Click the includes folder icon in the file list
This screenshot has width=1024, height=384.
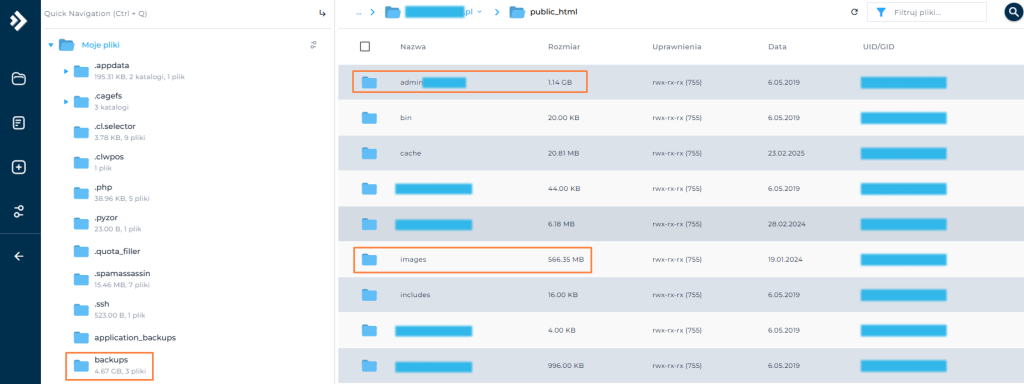click(370, 295)
